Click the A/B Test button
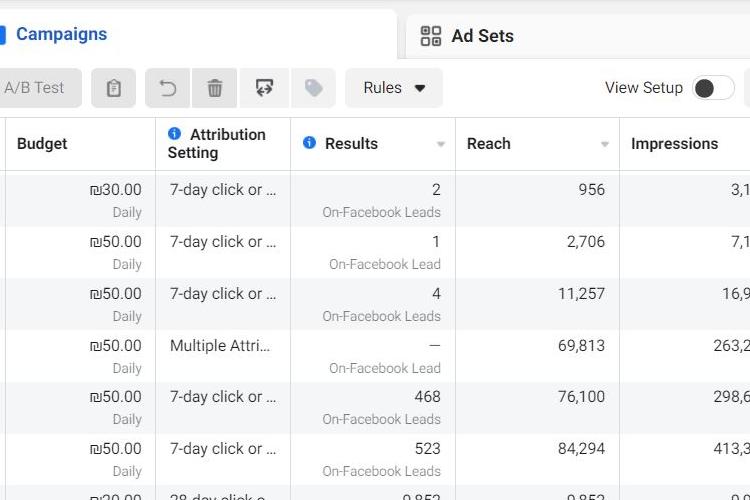The height and width of the screenshot is (500, 750). pyautogui.click(x=34, y=88)
